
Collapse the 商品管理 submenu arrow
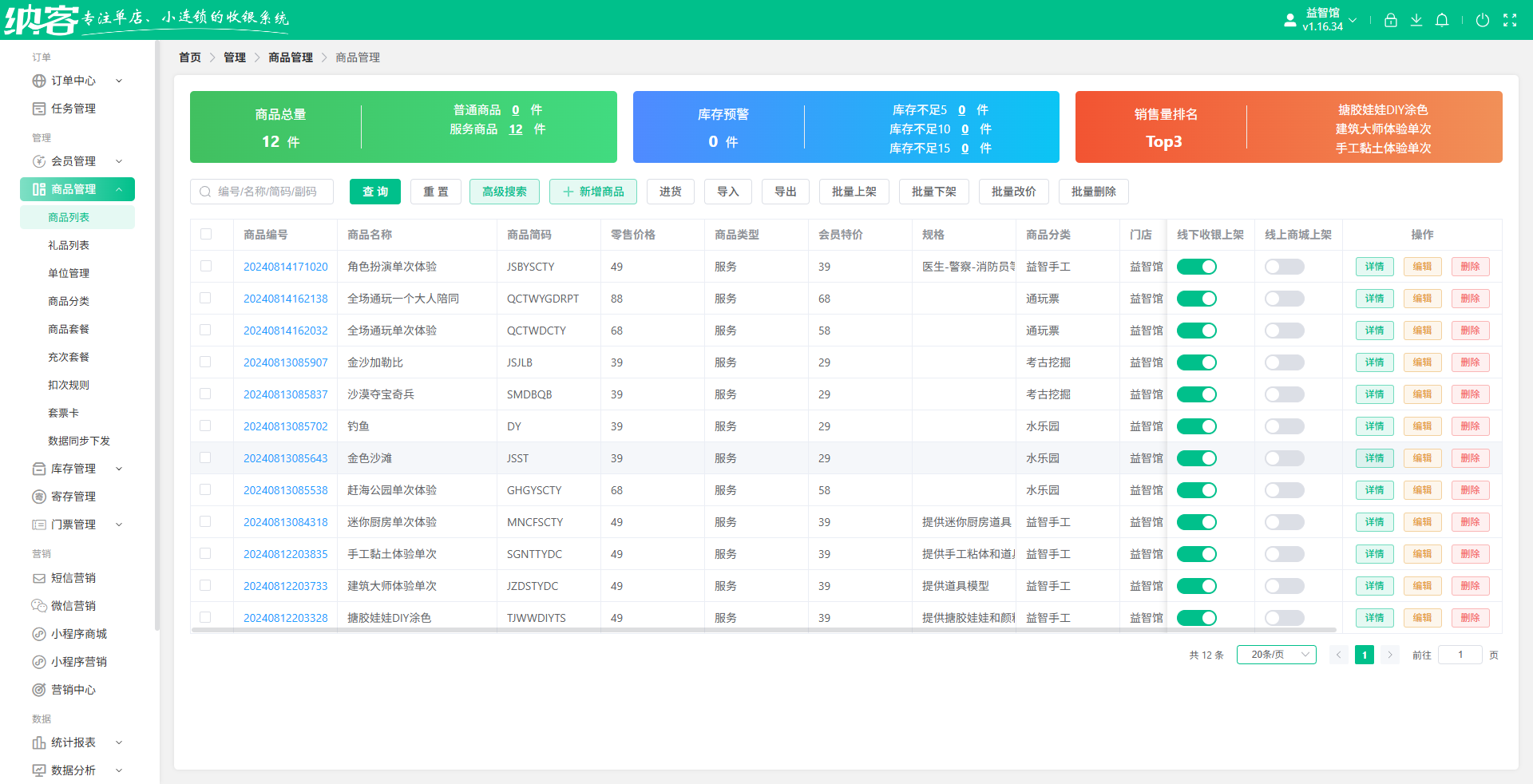119,189
